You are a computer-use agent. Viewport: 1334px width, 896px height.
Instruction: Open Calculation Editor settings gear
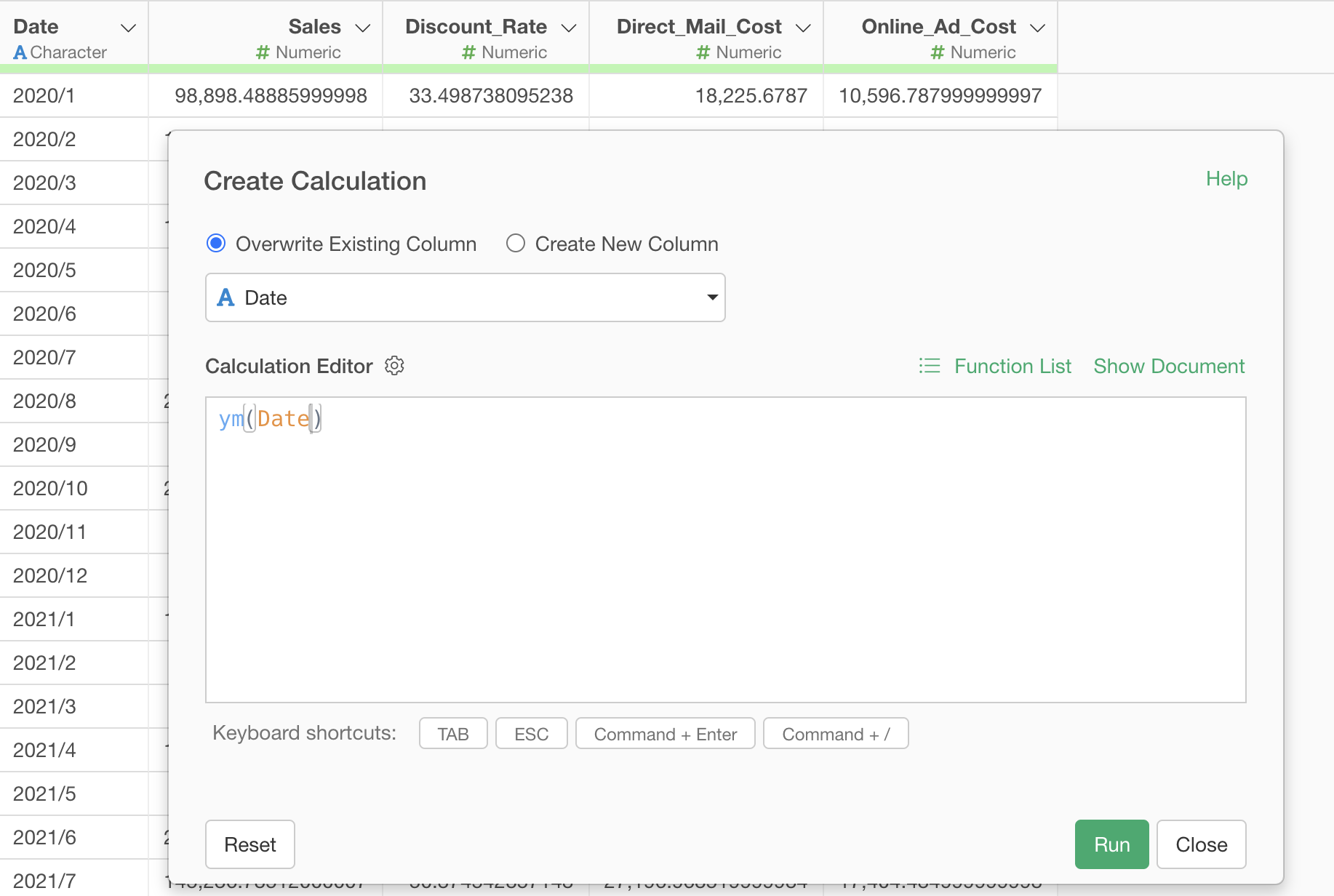(x=394, y=366)
